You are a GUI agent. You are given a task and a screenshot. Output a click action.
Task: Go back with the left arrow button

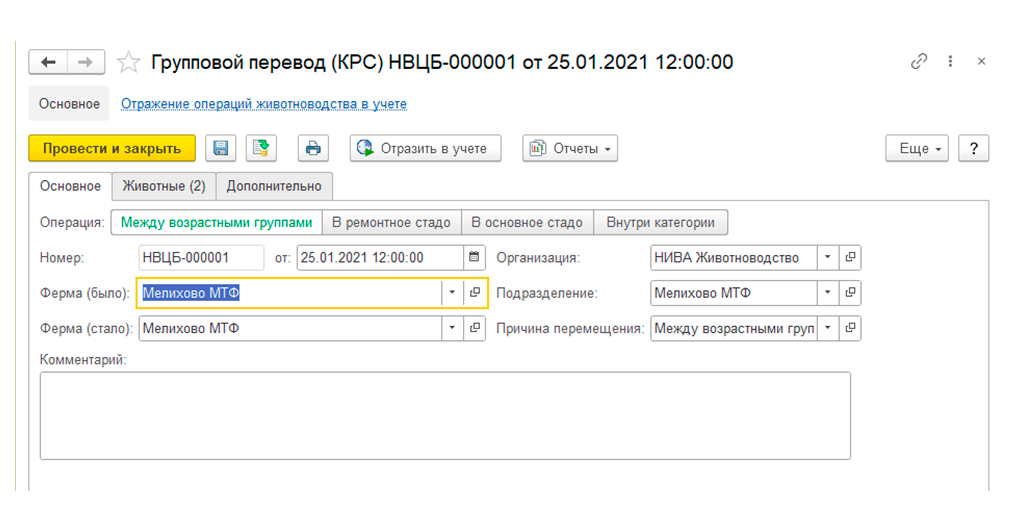point(48,62)
